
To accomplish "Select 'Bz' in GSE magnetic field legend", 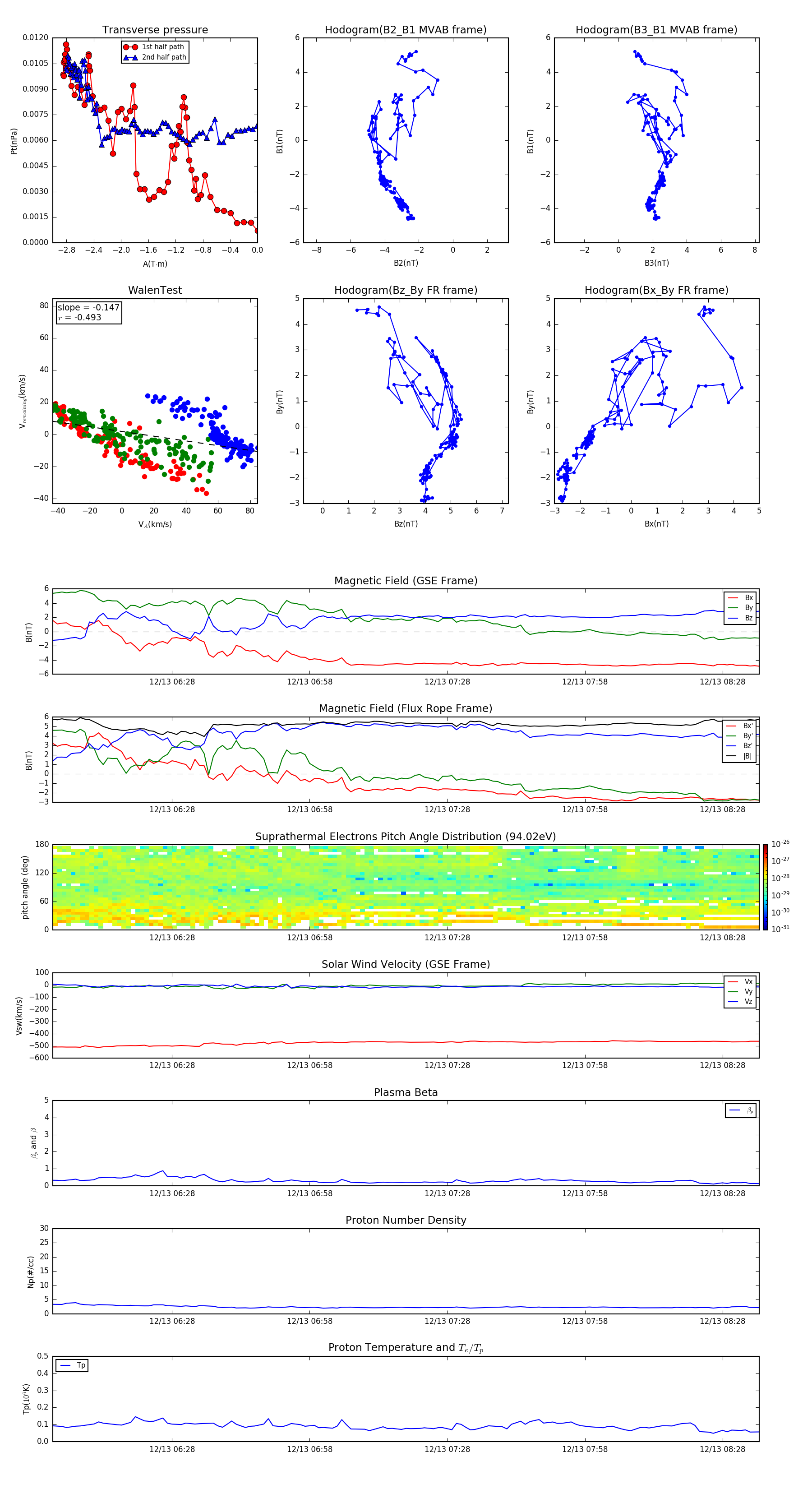I will (x=741, y=618).
